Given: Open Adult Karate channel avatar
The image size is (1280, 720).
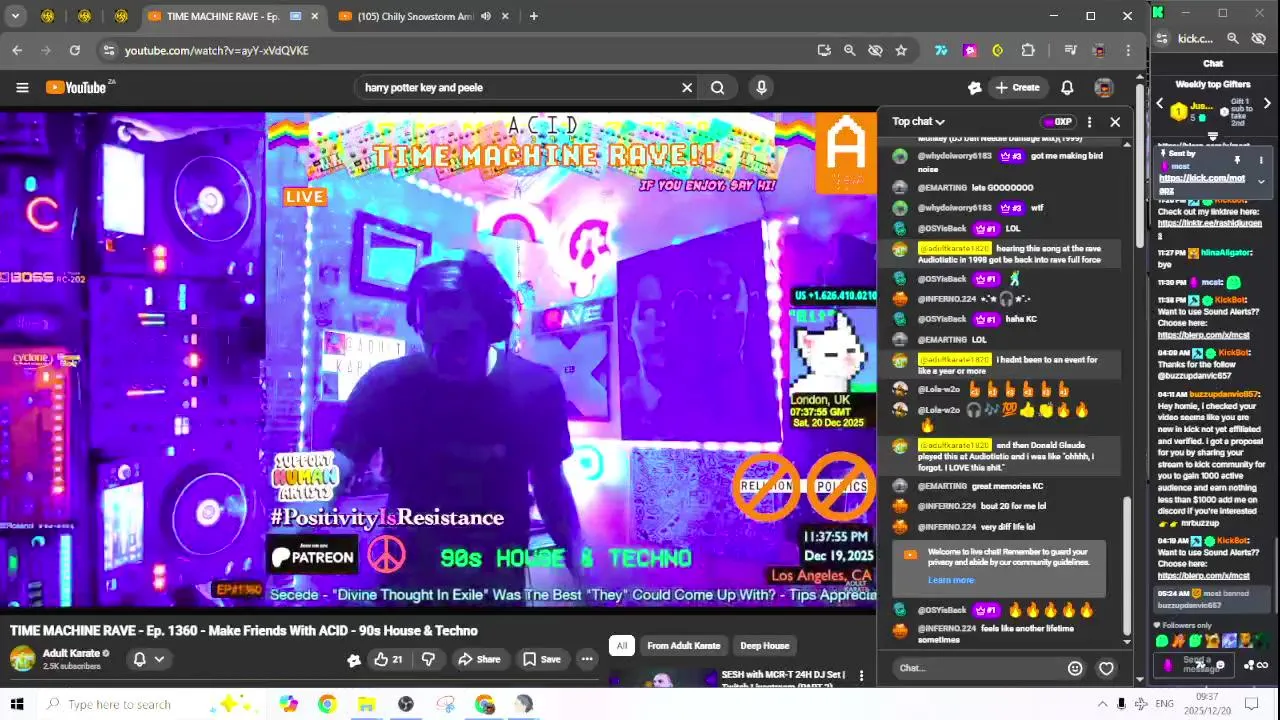Looking at the screenshot, I should point(22,659).
